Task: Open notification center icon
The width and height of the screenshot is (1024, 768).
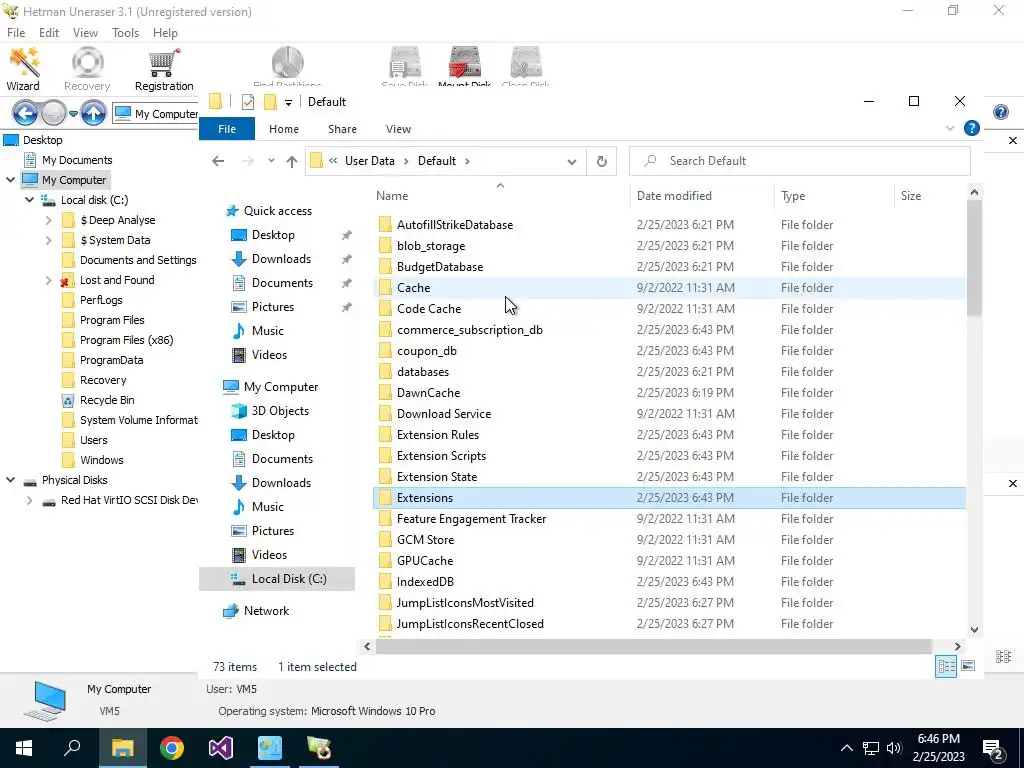Action: click(x=993, y=748)
